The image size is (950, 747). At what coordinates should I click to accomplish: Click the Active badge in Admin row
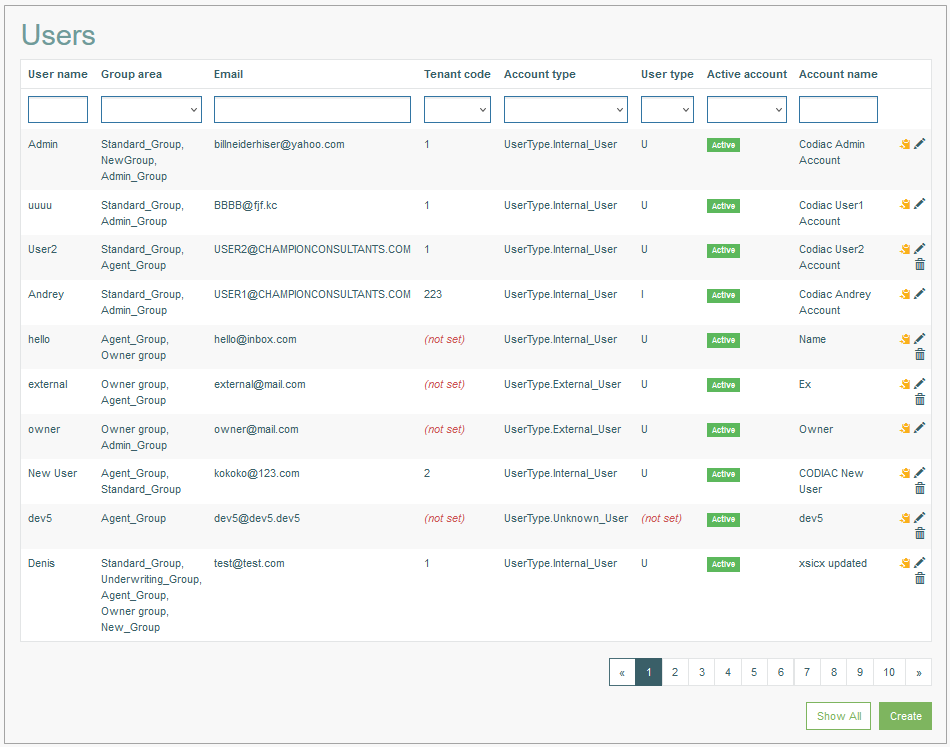tap(723, 145)
